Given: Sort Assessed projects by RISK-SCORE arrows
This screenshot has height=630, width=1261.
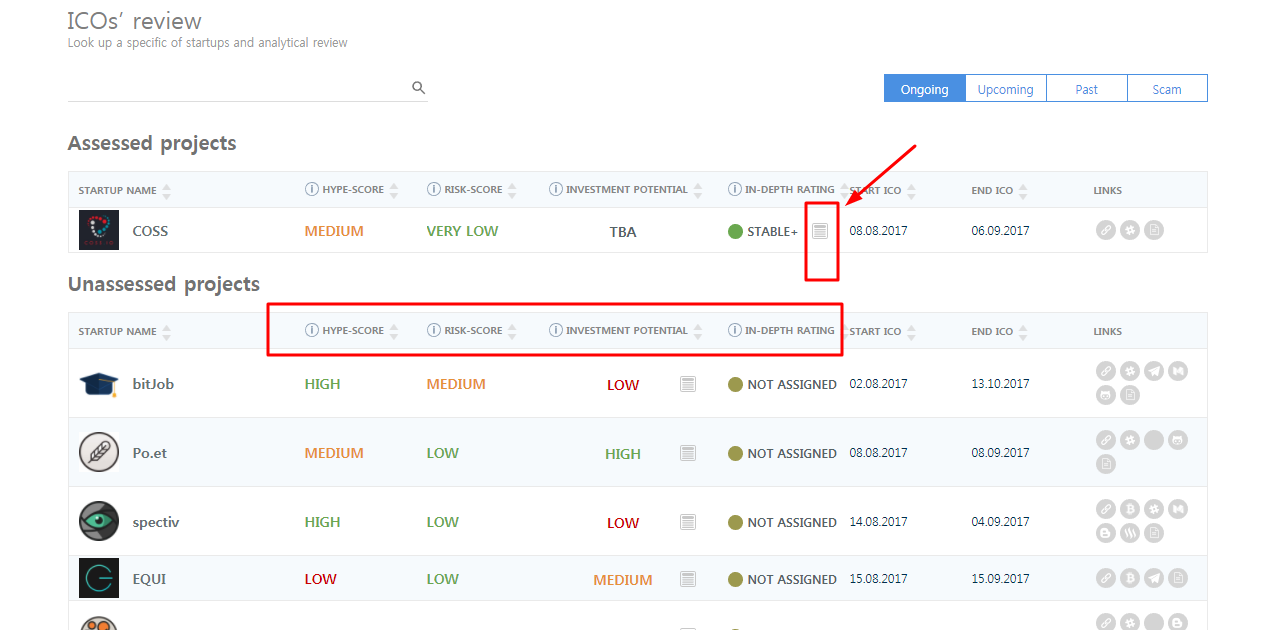Looking at the screenshot, I should (512, 190).
